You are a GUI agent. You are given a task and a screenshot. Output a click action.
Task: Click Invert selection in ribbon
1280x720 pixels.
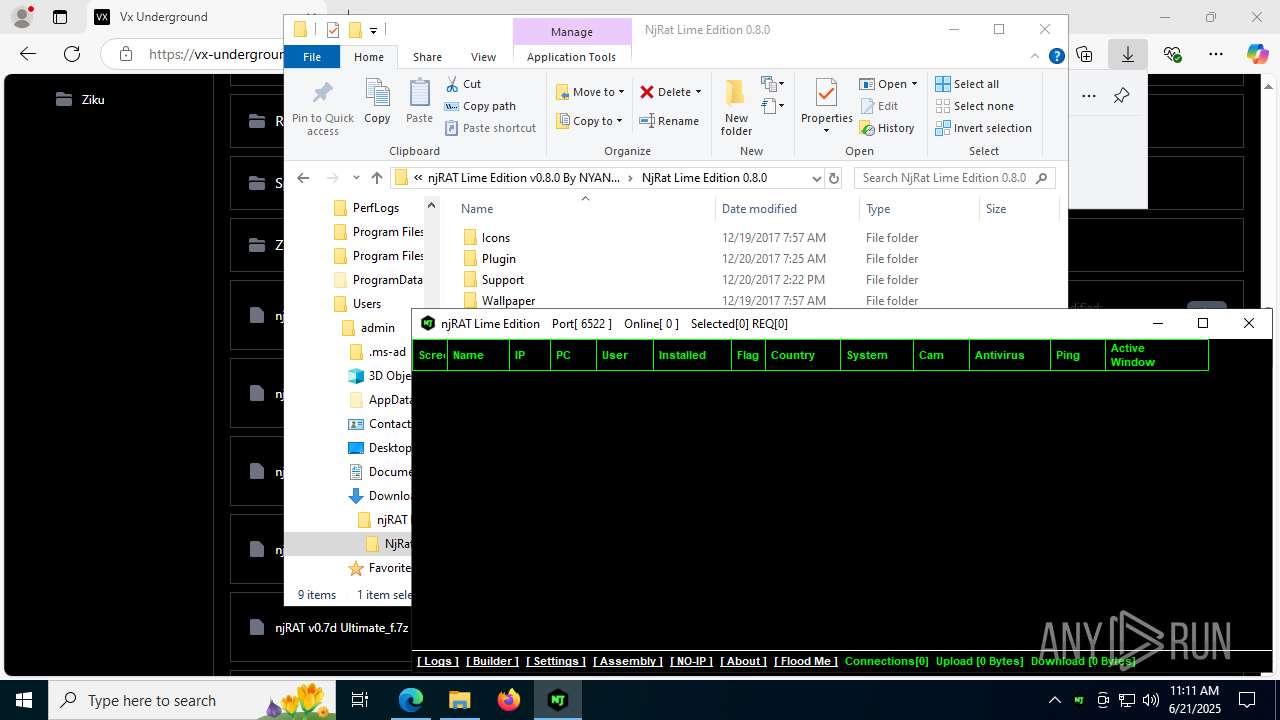983,128
